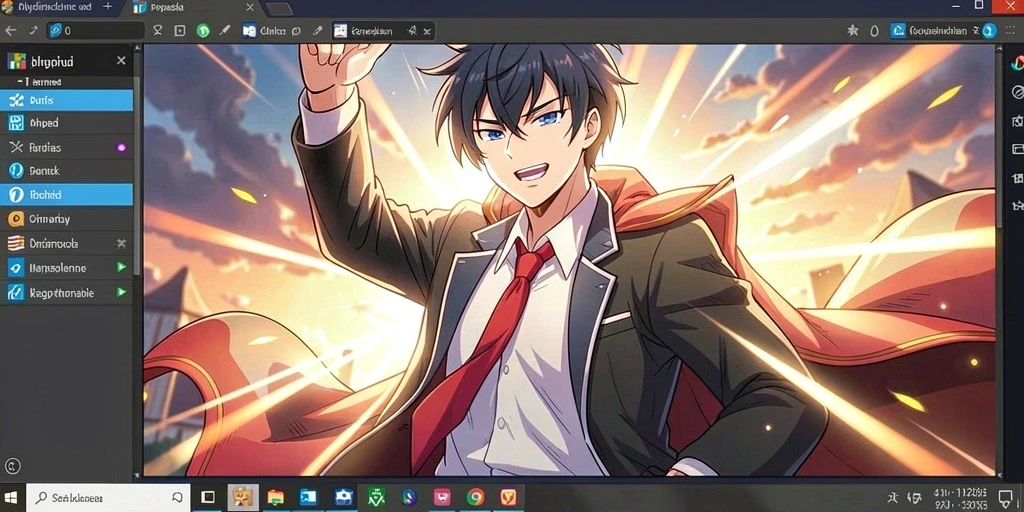Viewport: 1024px width, 512px height.
Task: Collapse the tree section under the blrgpiud header
Action: pos(18,82)
